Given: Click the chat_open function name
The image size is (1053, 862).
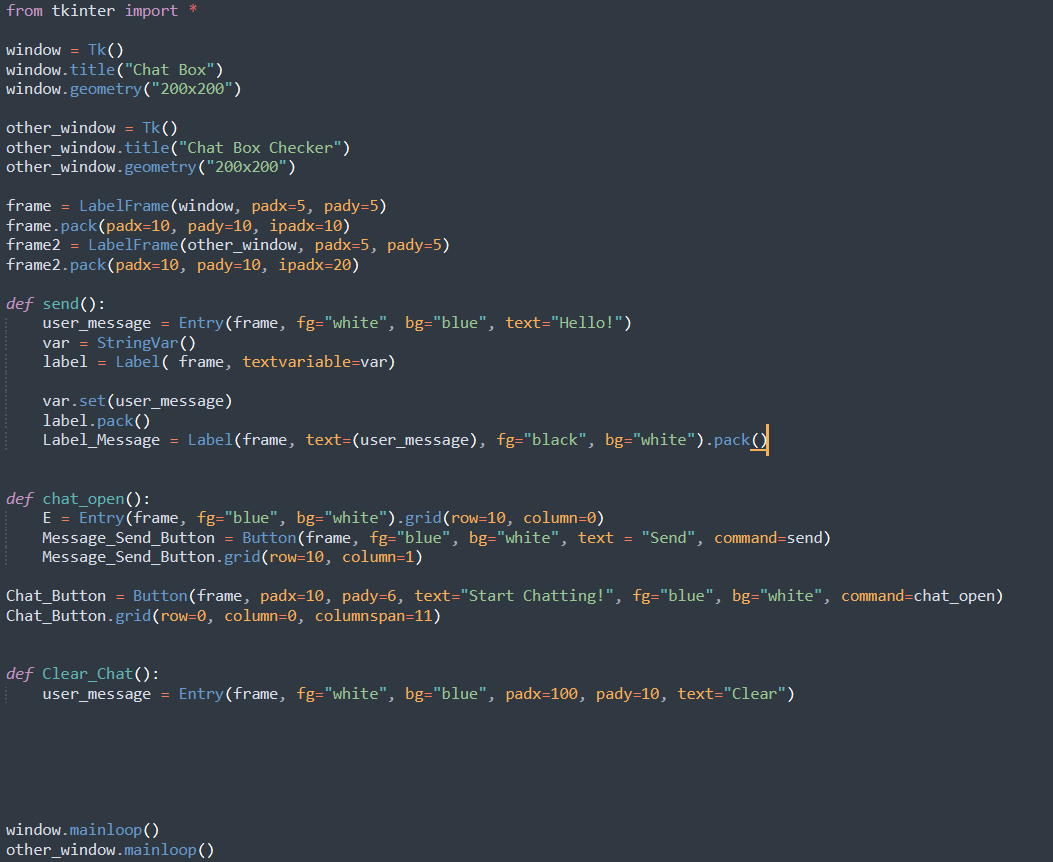Looking at the screenshot, I should click(x=83, y=498).
